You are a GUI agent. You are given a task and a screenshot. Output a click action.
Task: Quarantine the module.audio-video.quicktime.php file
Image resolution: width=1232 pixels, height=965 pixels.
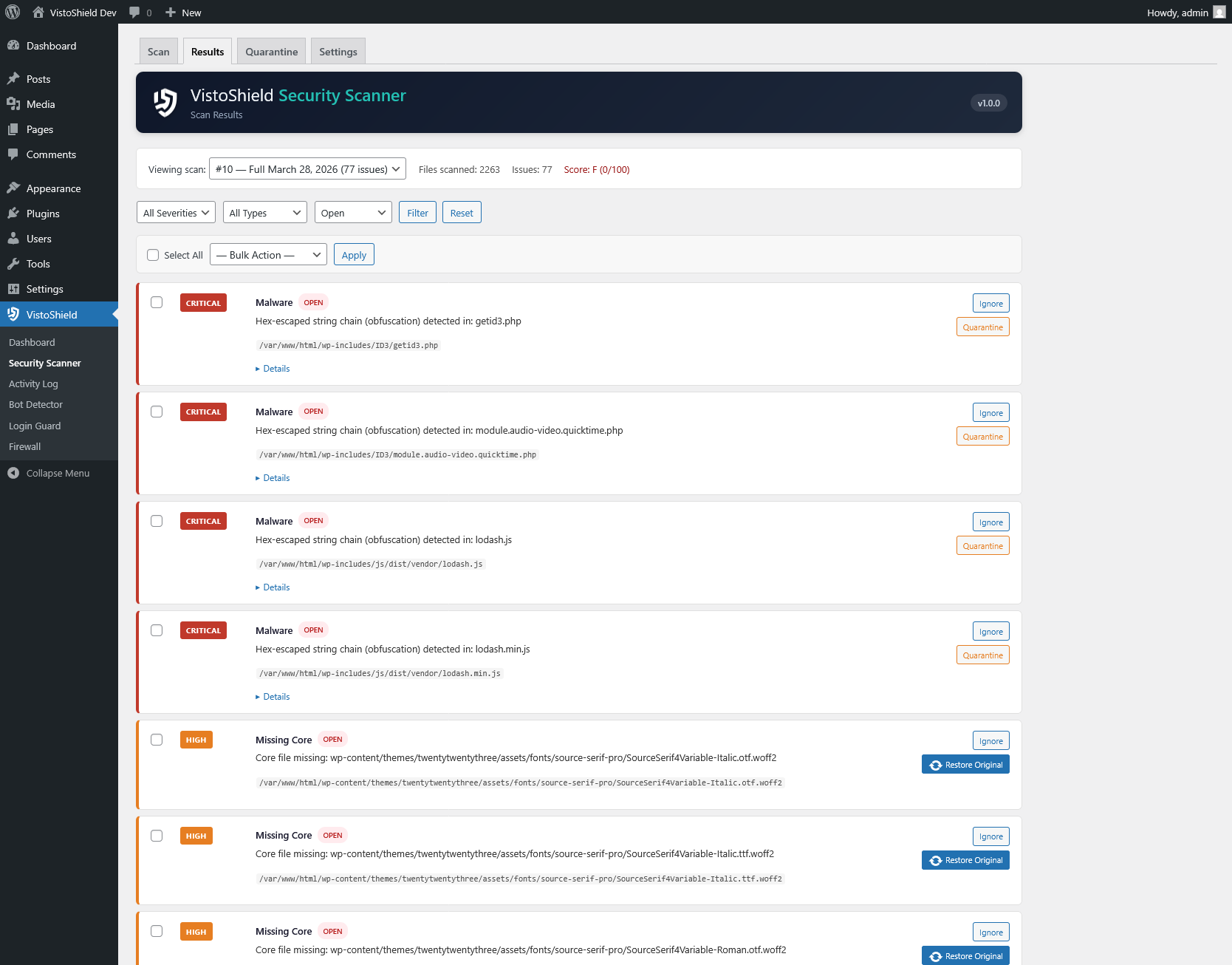(982, 437)
